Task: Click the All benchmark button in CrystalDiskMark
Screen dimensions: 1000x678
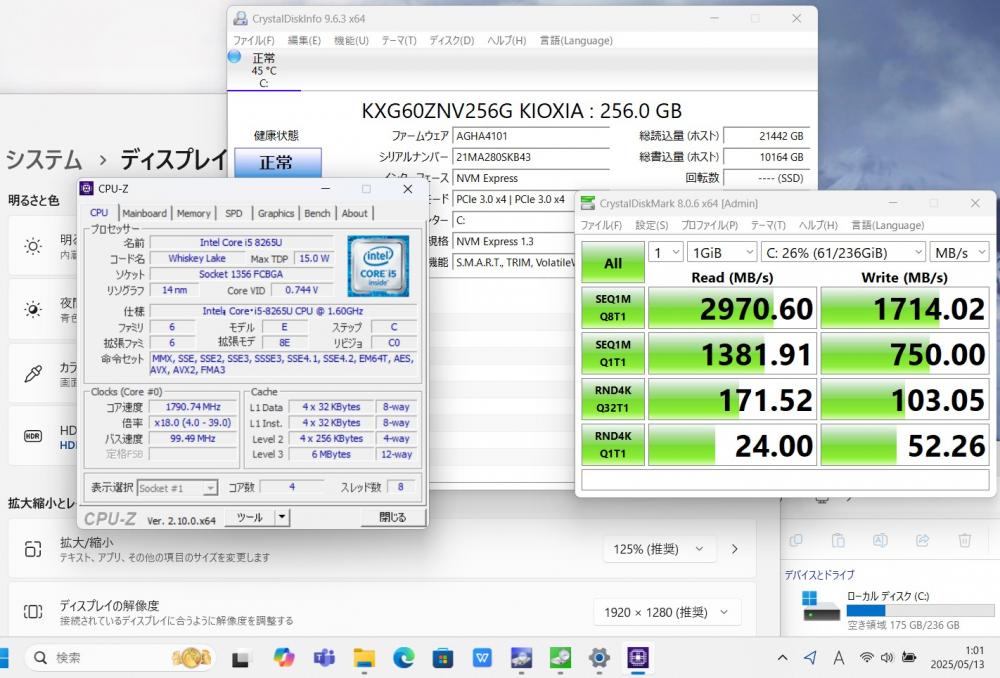Action: pos(613,262)
